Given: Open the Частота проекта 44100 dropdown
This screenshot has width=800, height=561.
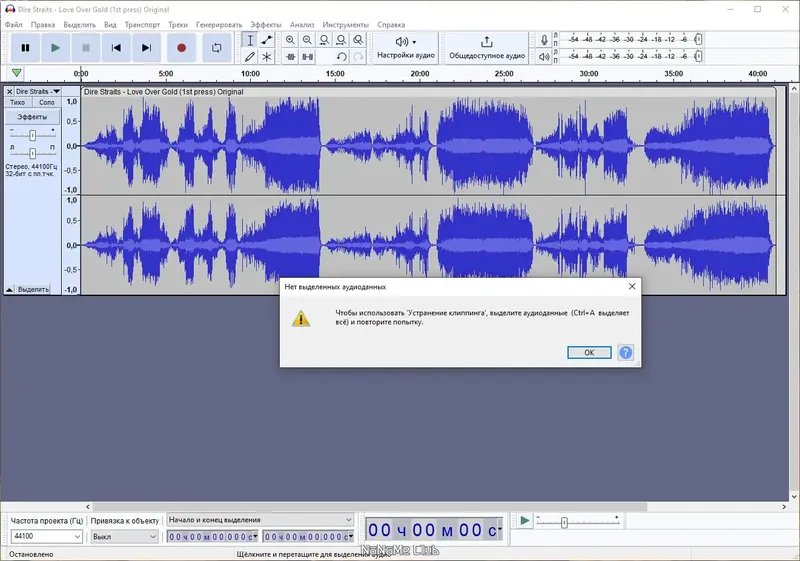Looking at the screenshot, I should point(46,536).
